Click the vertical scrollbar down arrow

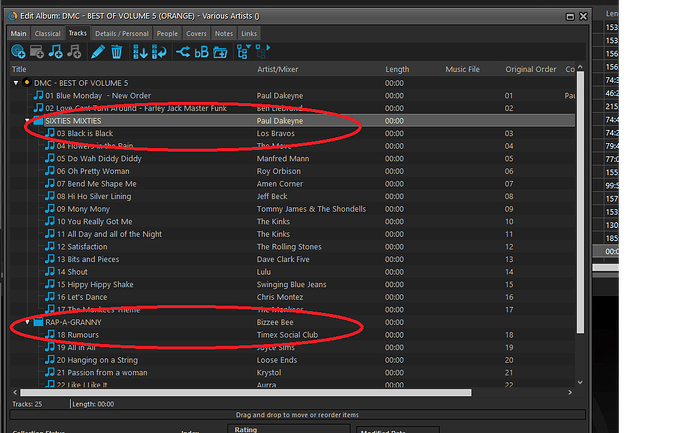click(x=580, y=382)
